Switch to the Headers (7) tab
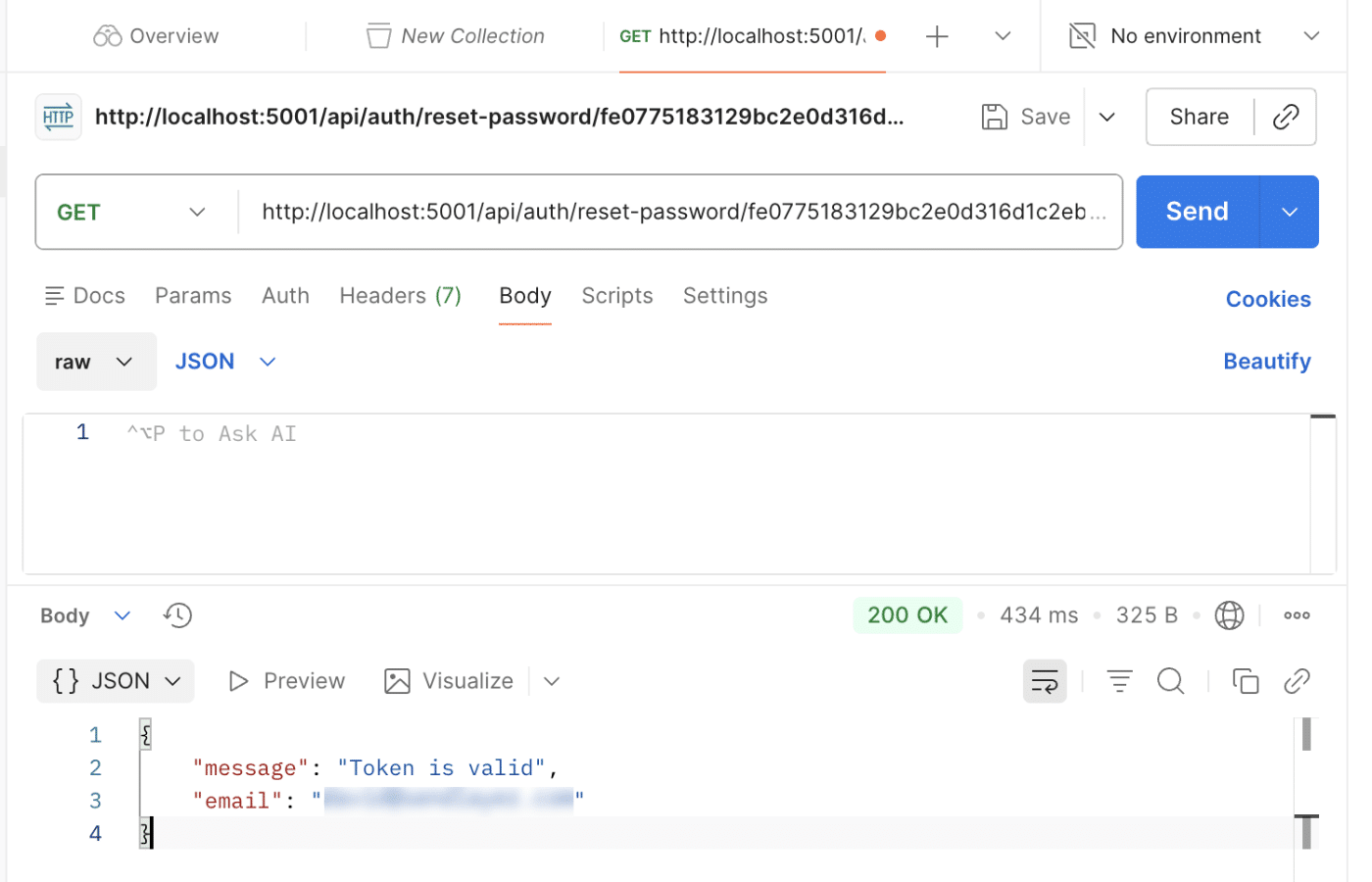The width and height of the screenshot is (1372, 882). click(400, 295)
